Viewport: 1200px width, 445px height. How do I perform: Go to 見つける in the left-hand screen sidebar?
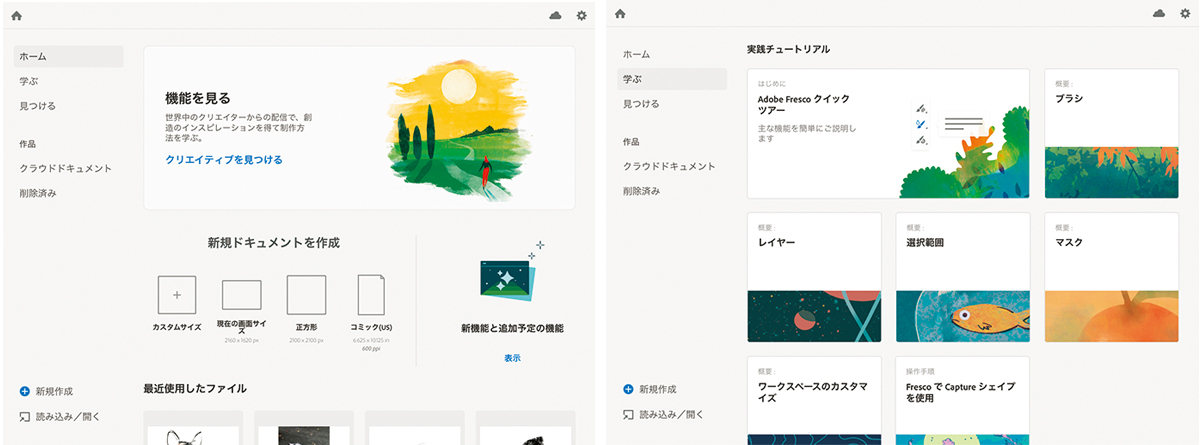coord(38,105)
